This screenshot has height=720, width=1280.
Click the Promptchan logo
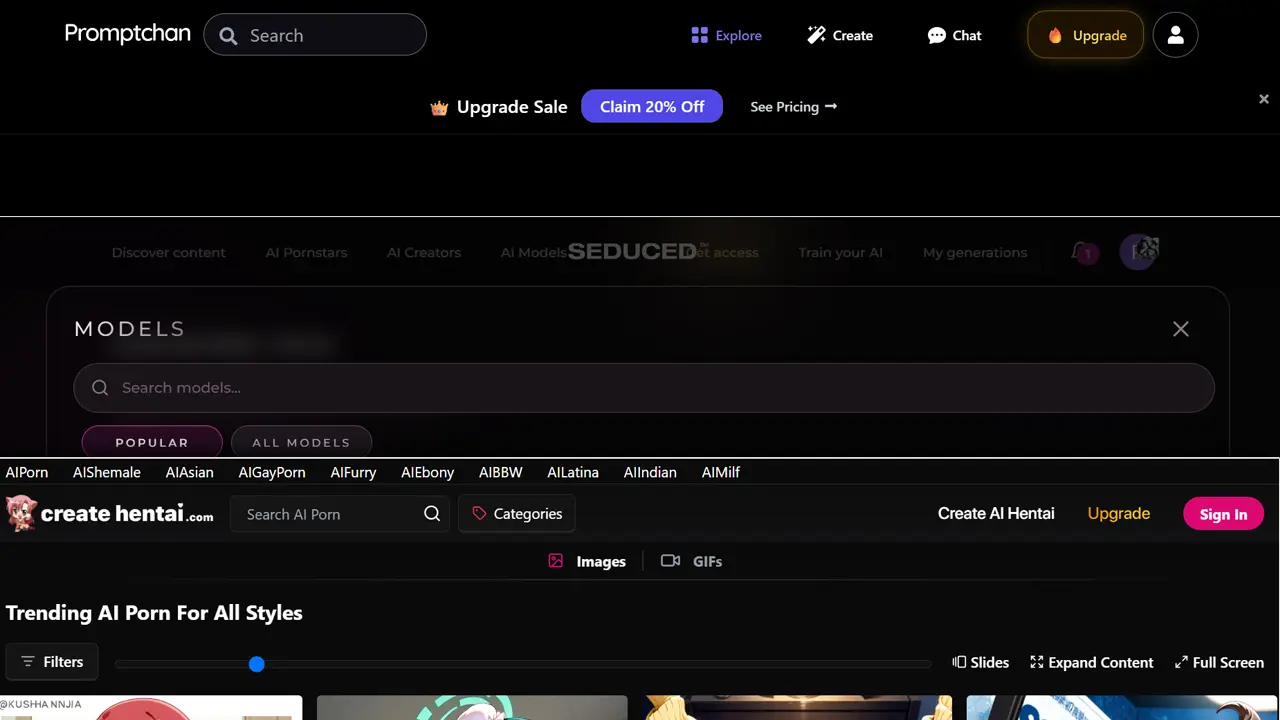click(127, 34)
